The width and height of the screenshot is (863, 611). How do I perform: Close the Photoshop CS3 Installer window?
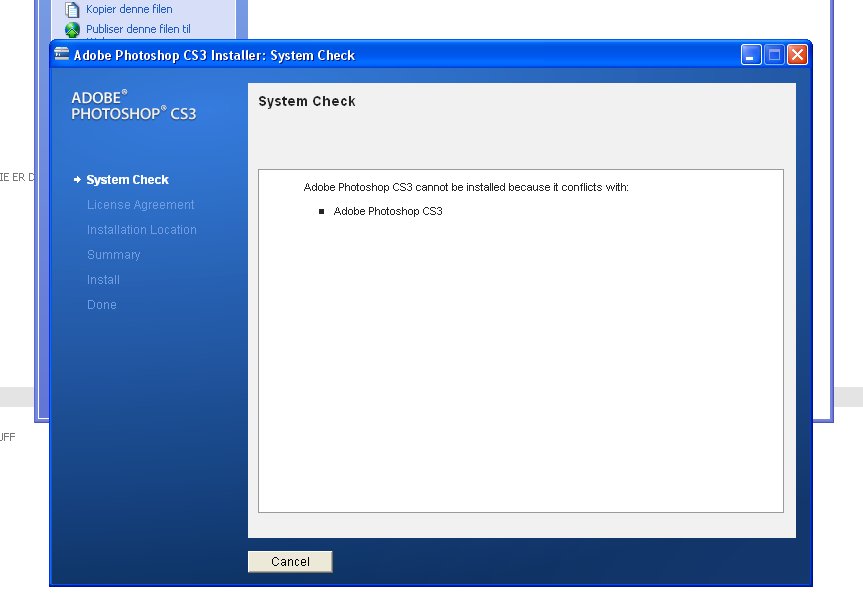[797, 55]
